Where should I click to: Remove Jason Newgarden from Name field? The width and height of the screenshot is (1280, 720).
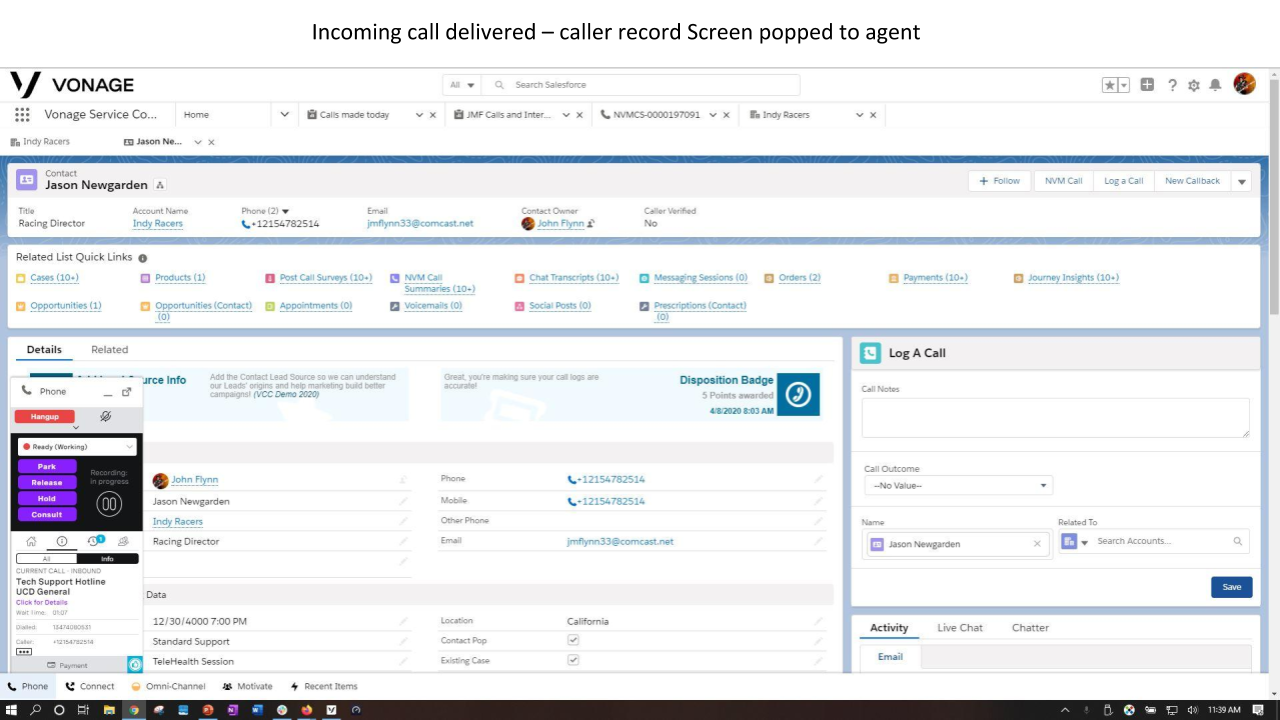pyautogui.click(x=1037, y=544)
